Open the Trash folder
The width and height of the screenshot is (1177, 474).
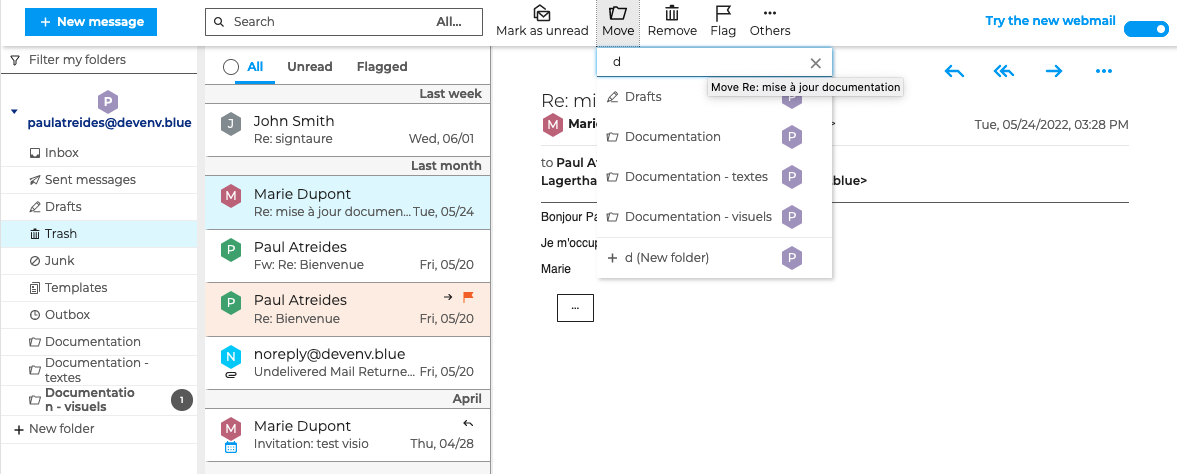[x=99, y=234]
